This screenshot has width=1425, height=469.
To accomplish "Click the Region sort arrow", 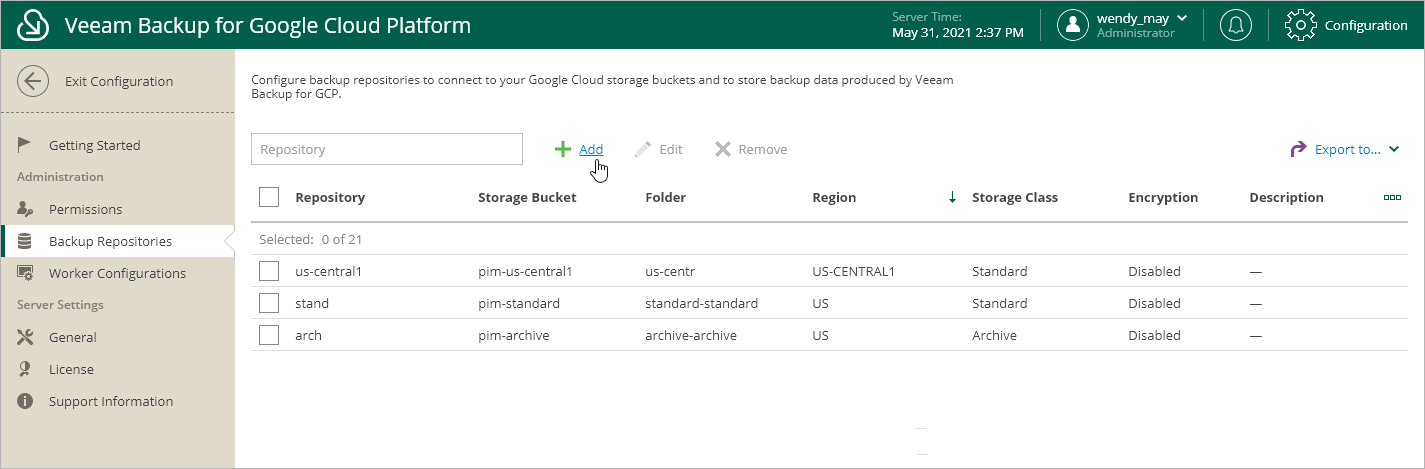I will [x=952, y=197].
